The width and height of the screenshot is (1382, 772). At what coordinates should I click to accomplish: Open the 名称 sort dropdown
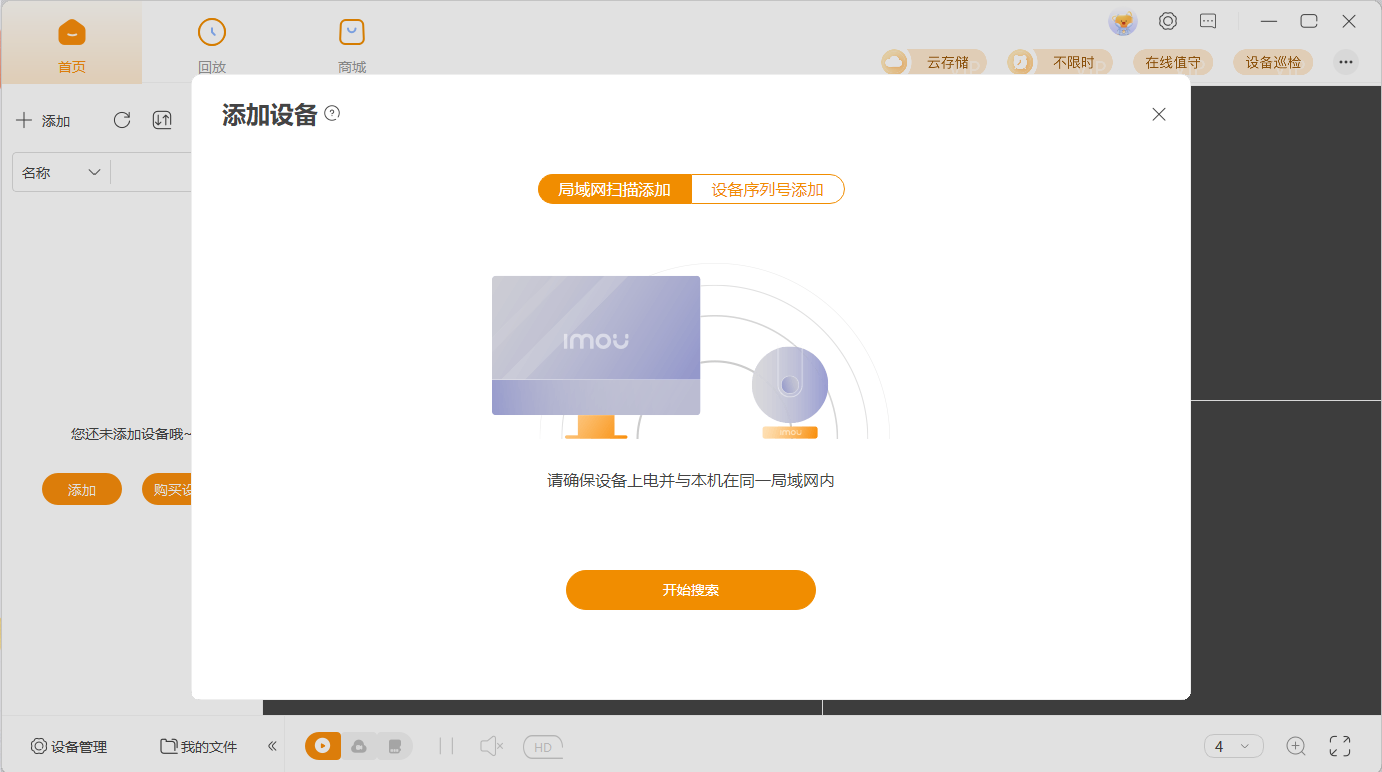click(60, 172)
